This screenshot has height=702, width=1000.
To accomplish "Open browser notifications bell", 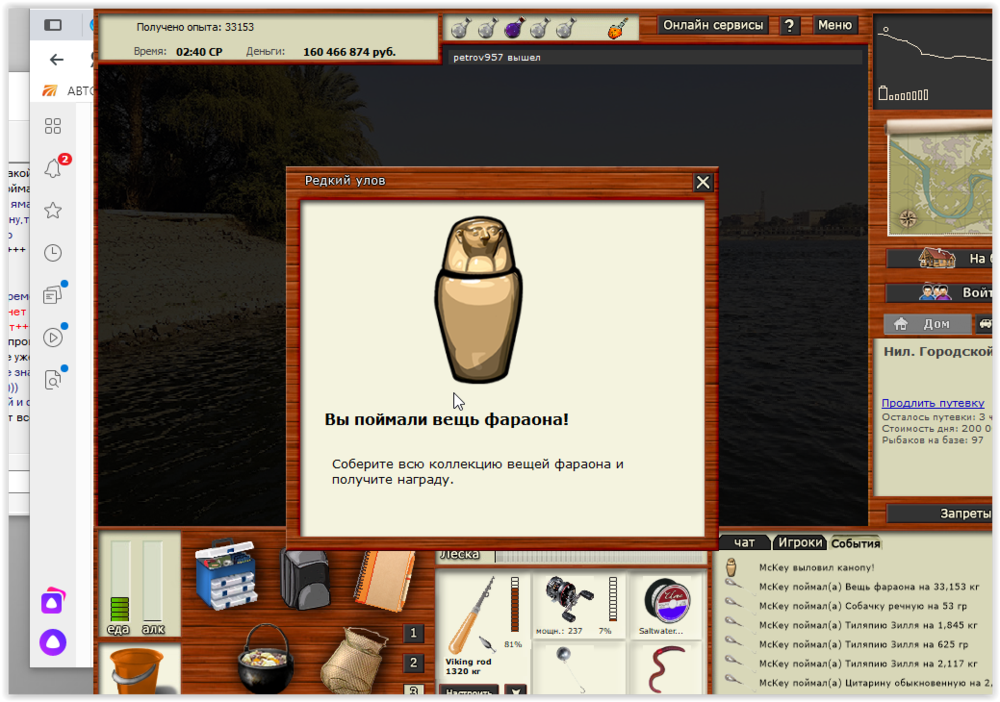I will [x=53, y=168].
